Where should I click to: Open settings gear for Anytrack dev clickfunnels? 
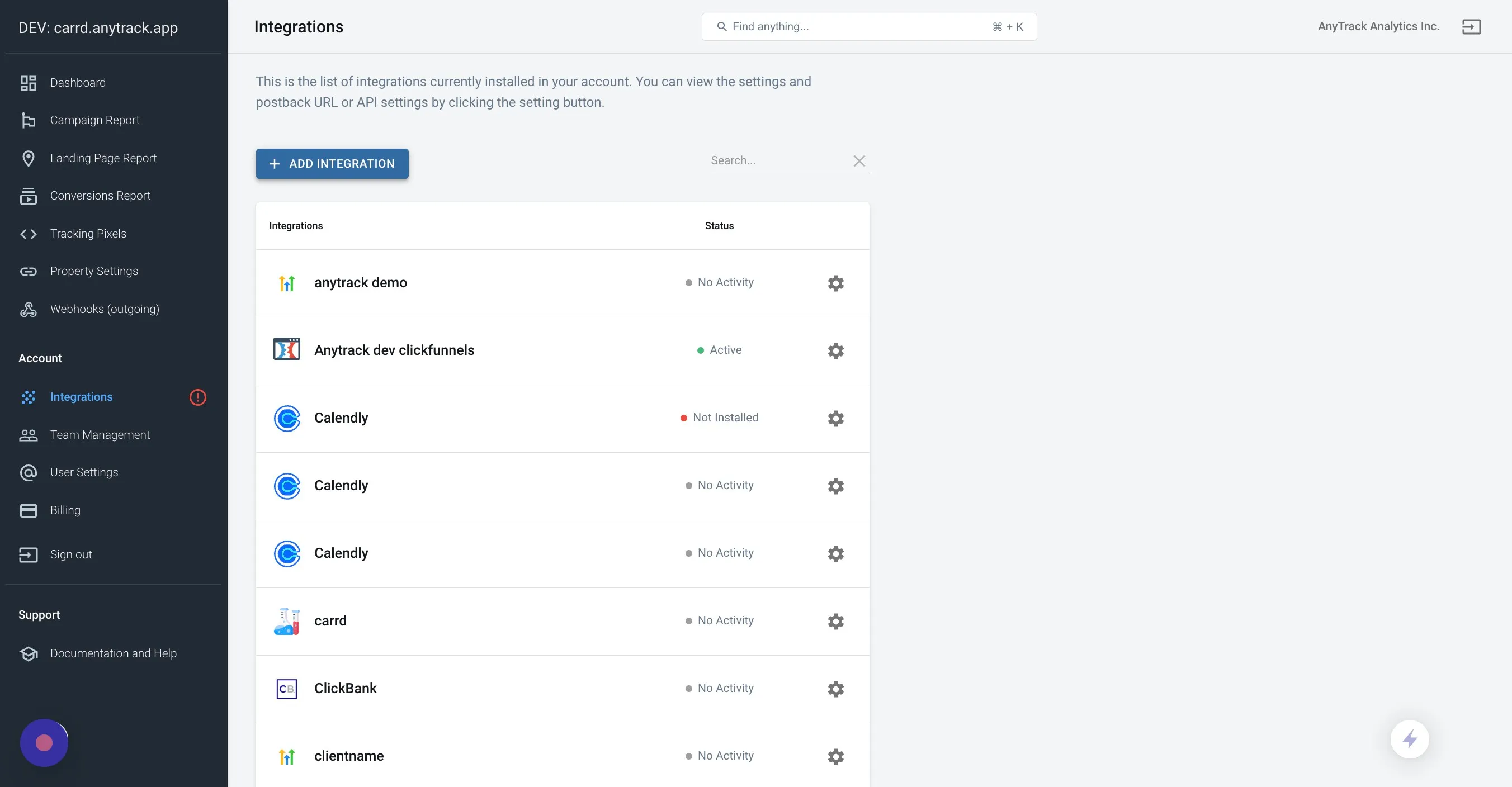click(835, 350)
